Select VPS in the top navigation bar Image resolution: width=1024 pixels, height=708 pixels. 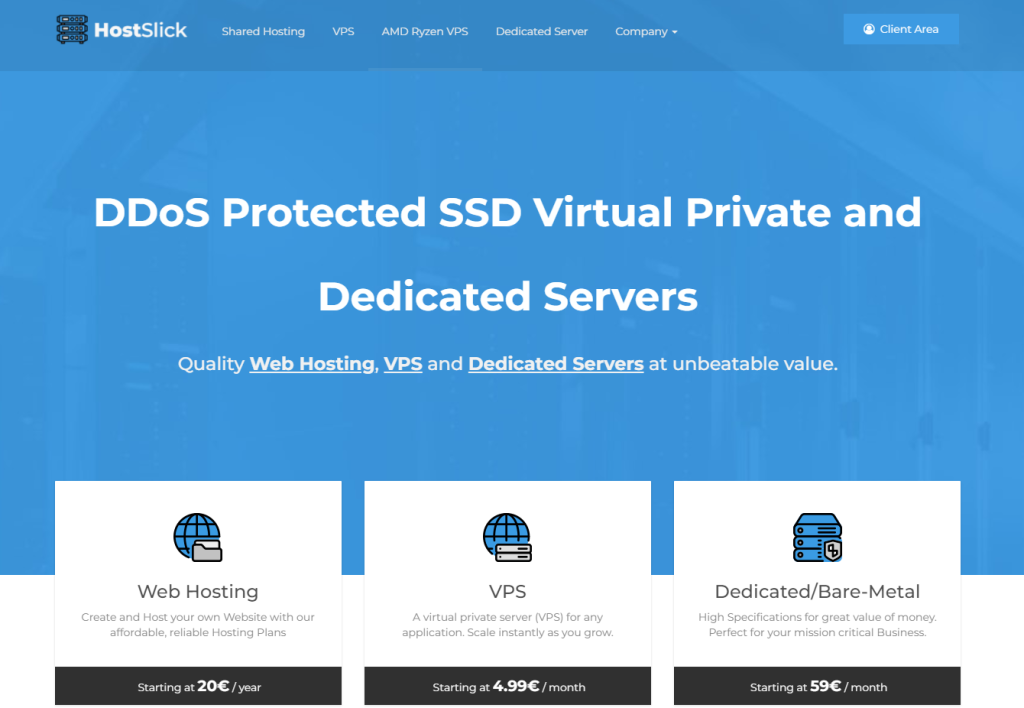[x=343, y=32]
